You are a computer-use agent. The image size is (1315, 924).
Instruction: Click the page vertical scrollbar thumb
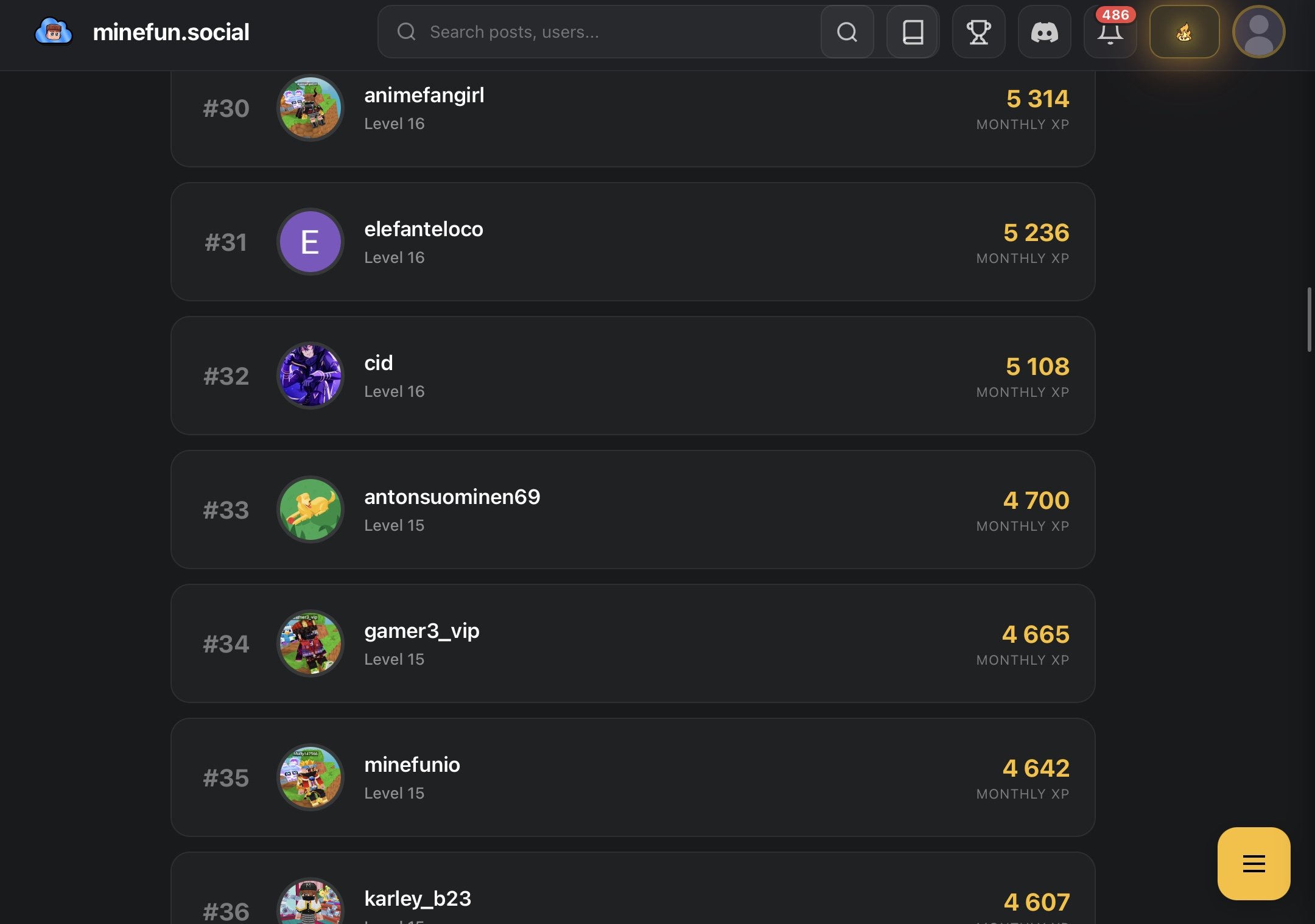click(x=1309, y=320)
